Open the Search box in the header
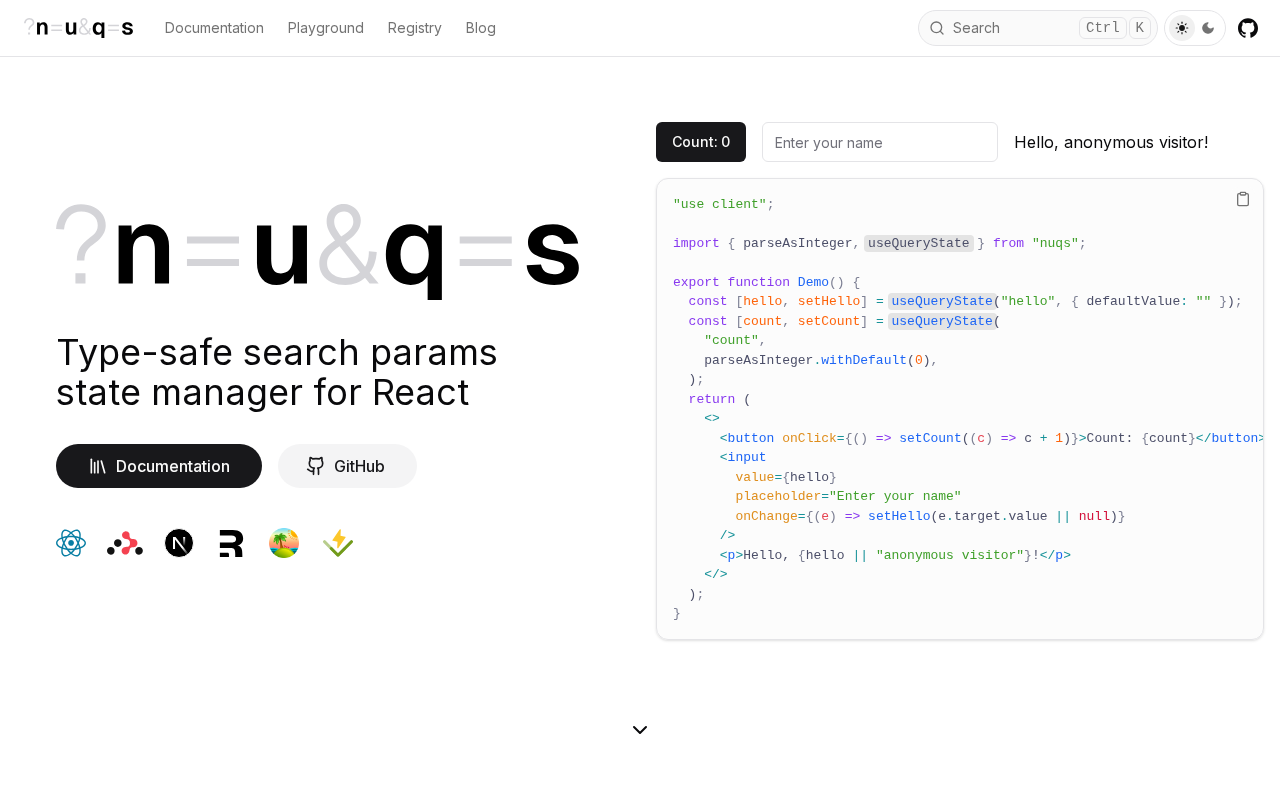This screenshot has height=800, width=1280. point(1038,28)
